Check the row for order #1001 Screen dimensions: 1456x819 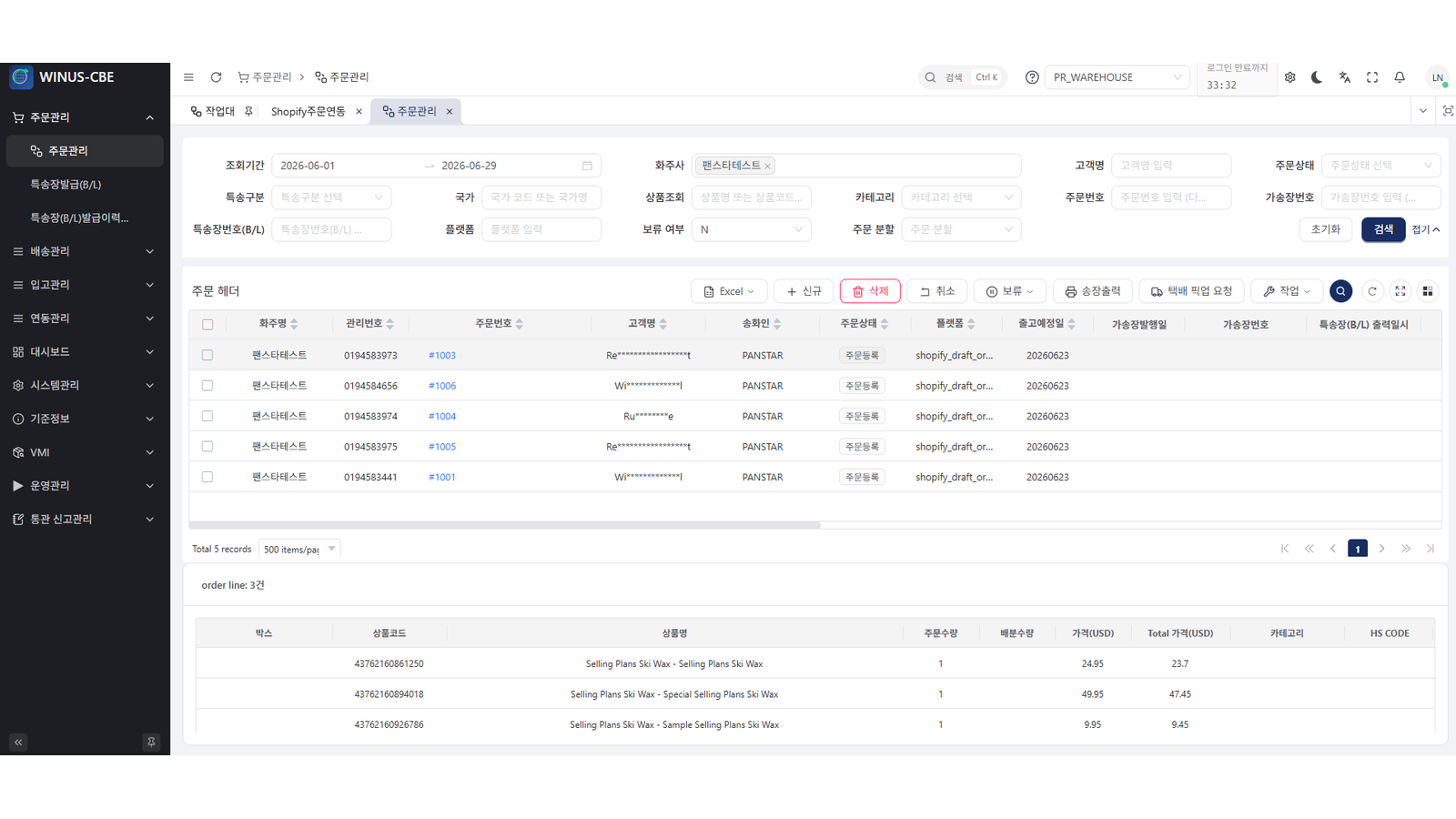point(207,477)
